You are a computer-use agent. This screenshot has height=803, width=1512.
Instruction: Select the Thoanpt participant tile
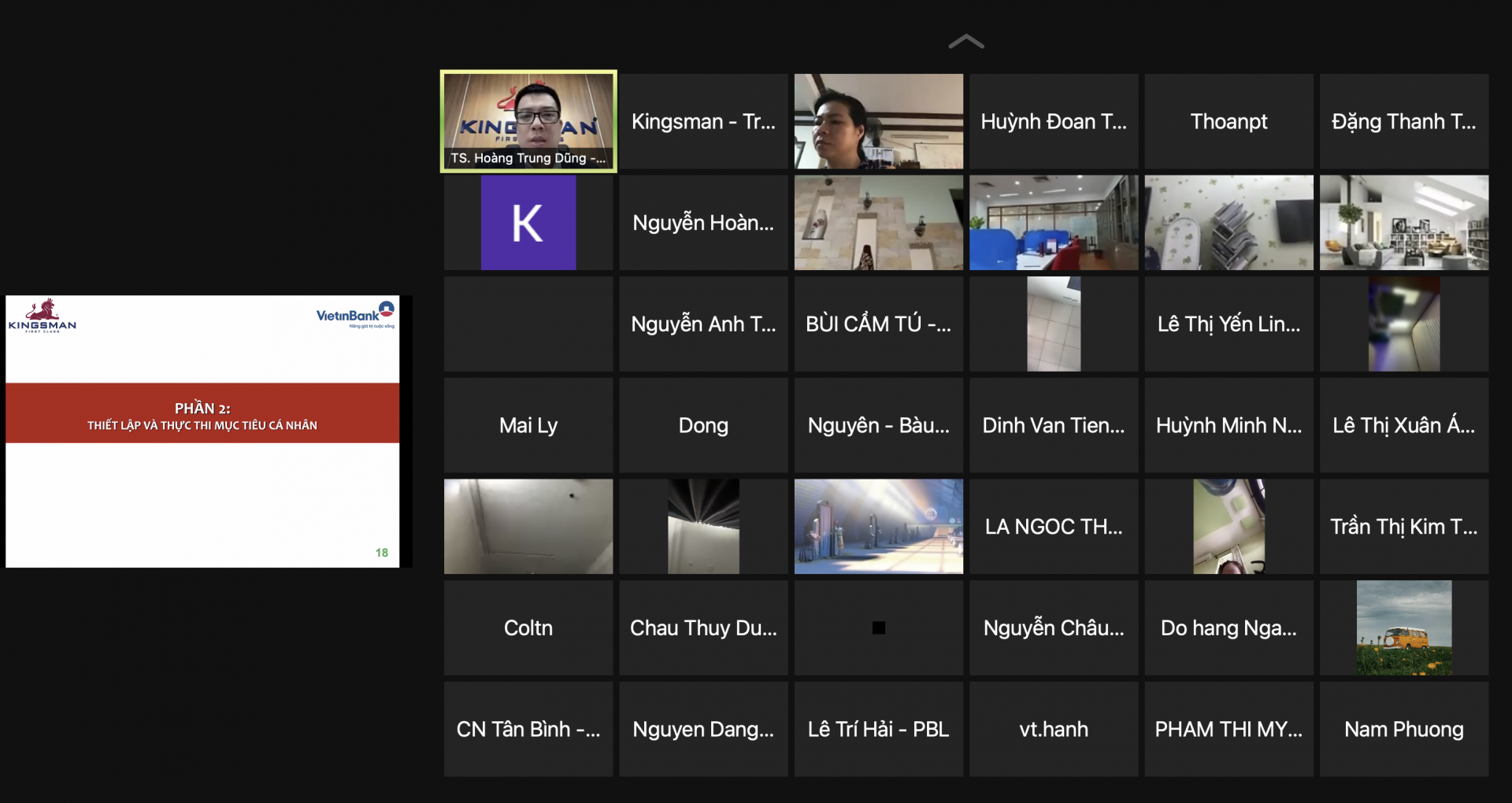point(1228,121)
